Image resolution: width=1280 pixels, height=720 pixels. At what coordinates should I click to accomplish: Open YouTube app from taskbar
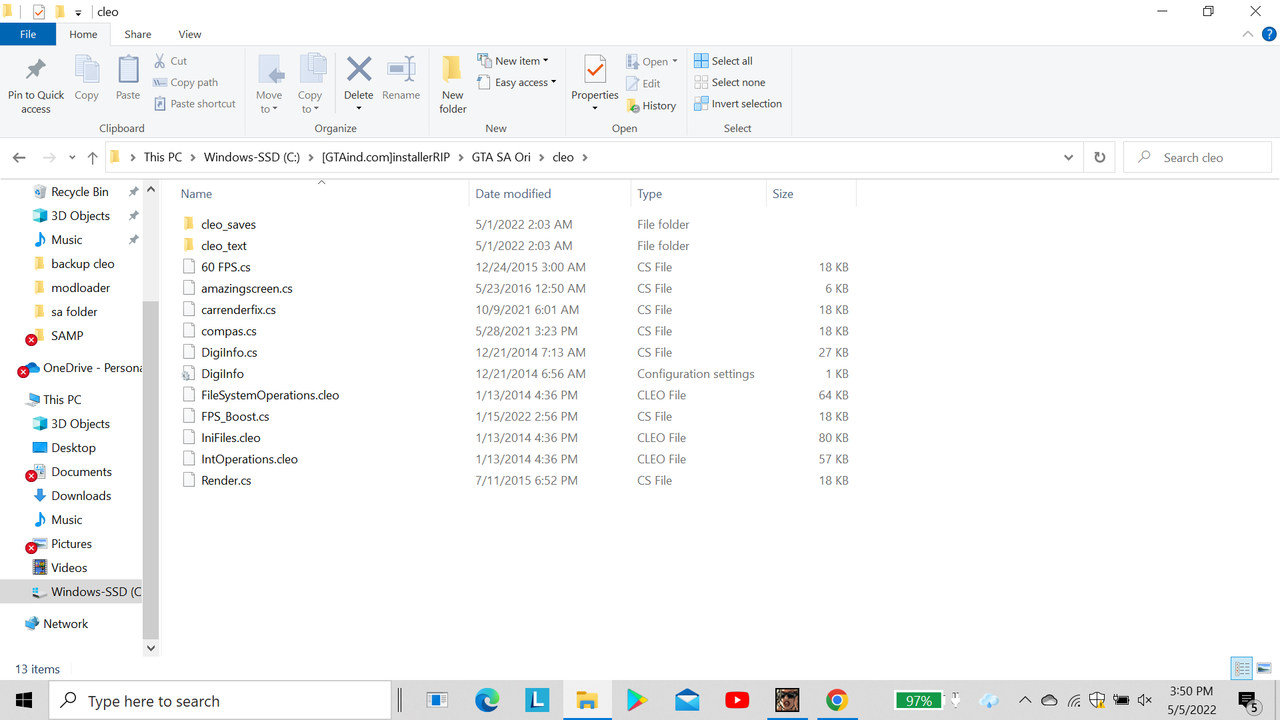[x=737, y=701]
